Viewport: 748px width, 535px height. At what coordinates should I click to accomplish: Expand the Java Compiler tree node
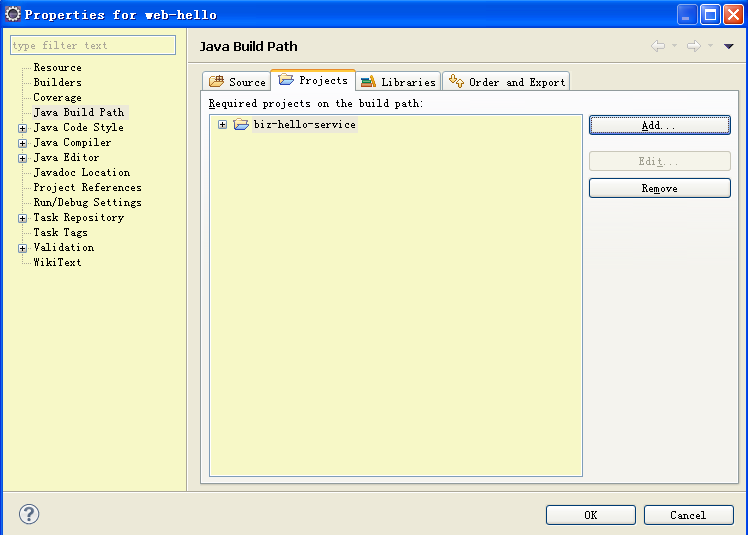tap(22, 143)
